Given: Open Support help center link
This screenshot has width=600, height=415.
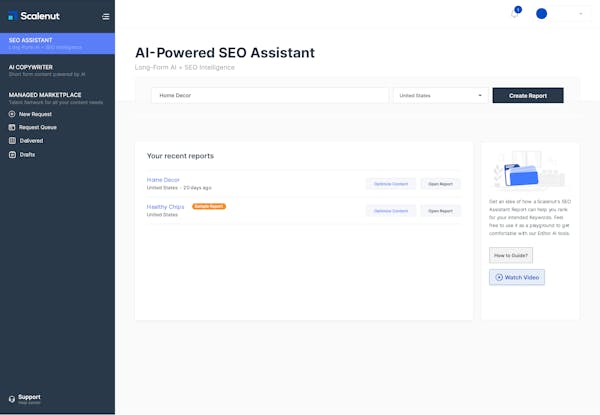Looking at the screenshot, I should point(29,399).
